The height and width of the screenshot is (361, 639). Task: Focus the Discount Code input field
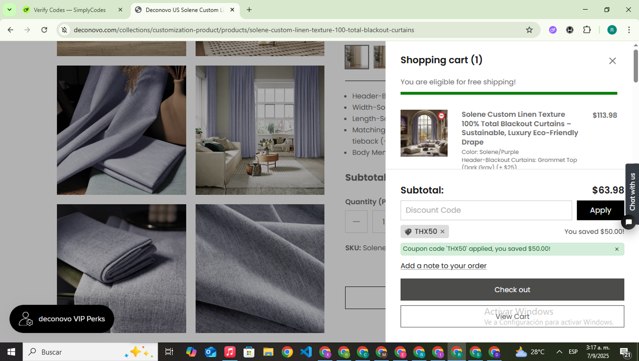(x=486, y=210)
